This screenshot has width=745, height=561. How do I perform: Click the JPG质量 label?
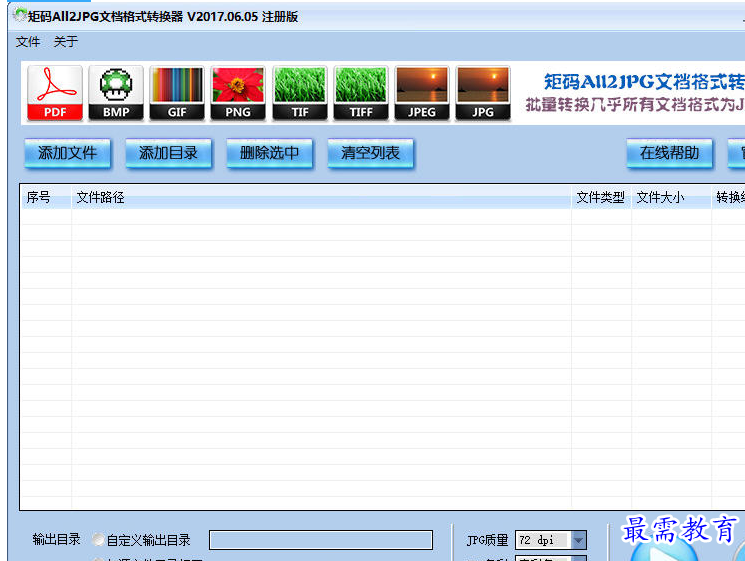[x=487, y=540]
